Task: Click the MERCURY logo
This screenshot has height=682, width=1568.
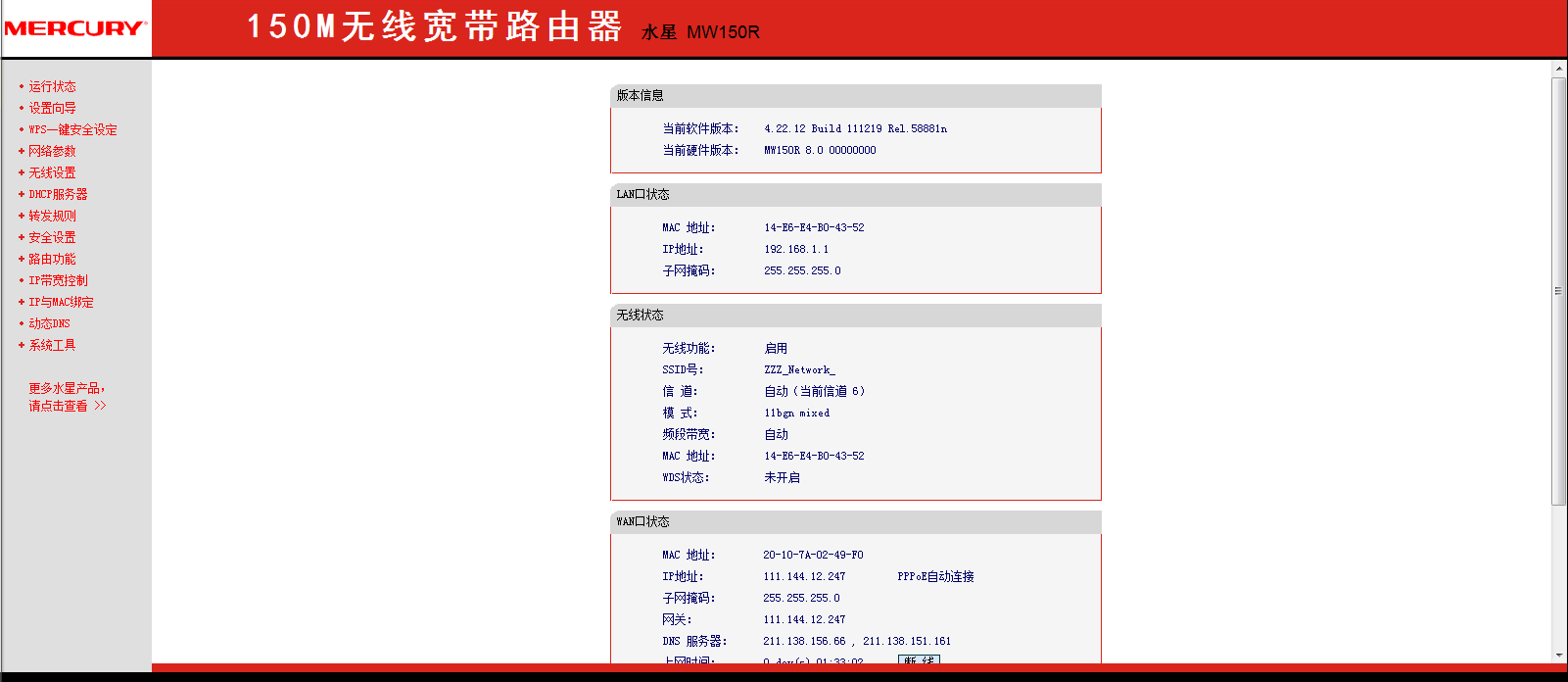Action: (75, 28)
